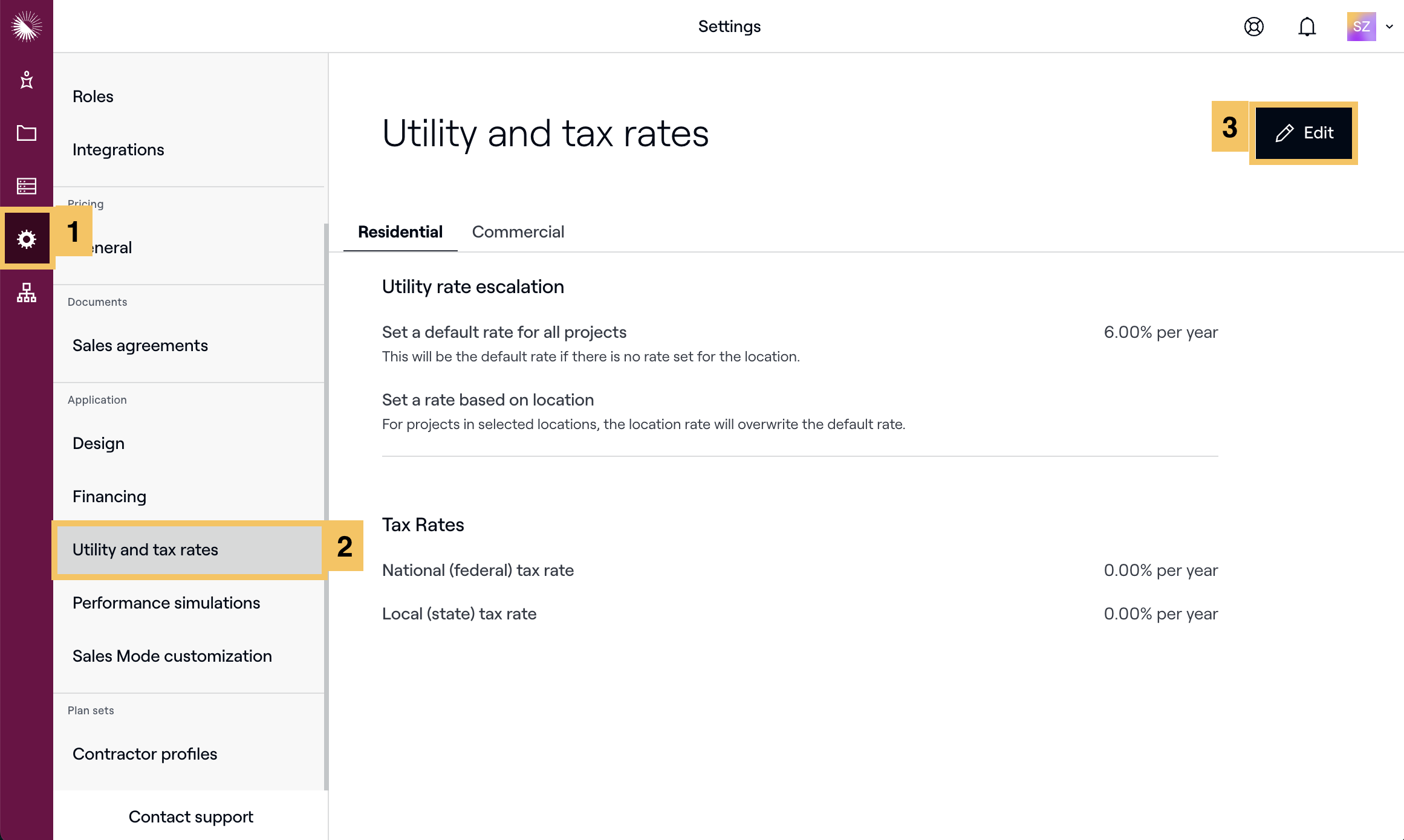Open Utility and tax rates settings
This screenshot has width=1404, height=840.
[145, 549]
